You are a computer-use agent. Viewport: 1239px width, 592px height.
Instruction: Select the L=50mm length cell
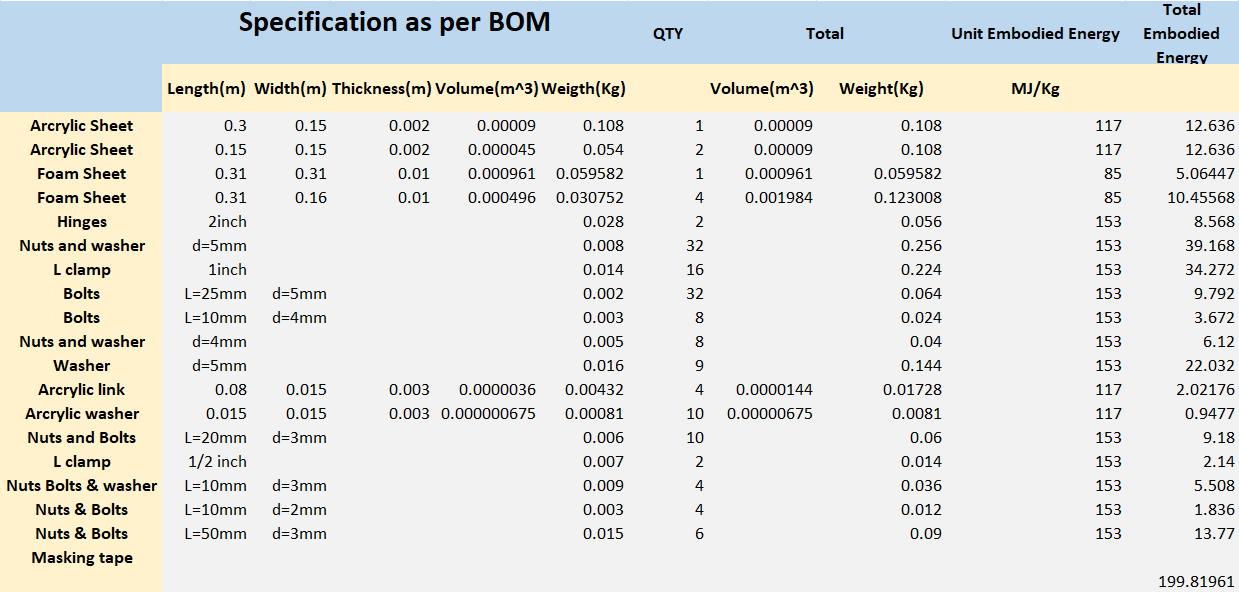[x=215, y=534]
